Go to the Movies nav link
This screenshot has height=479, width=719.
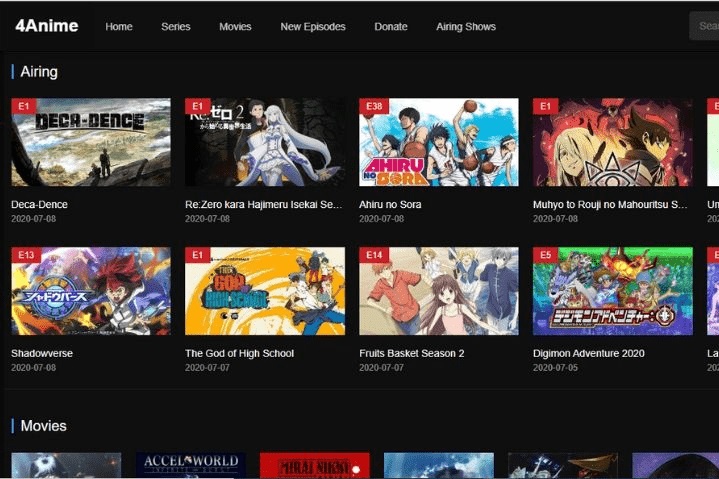235,27
